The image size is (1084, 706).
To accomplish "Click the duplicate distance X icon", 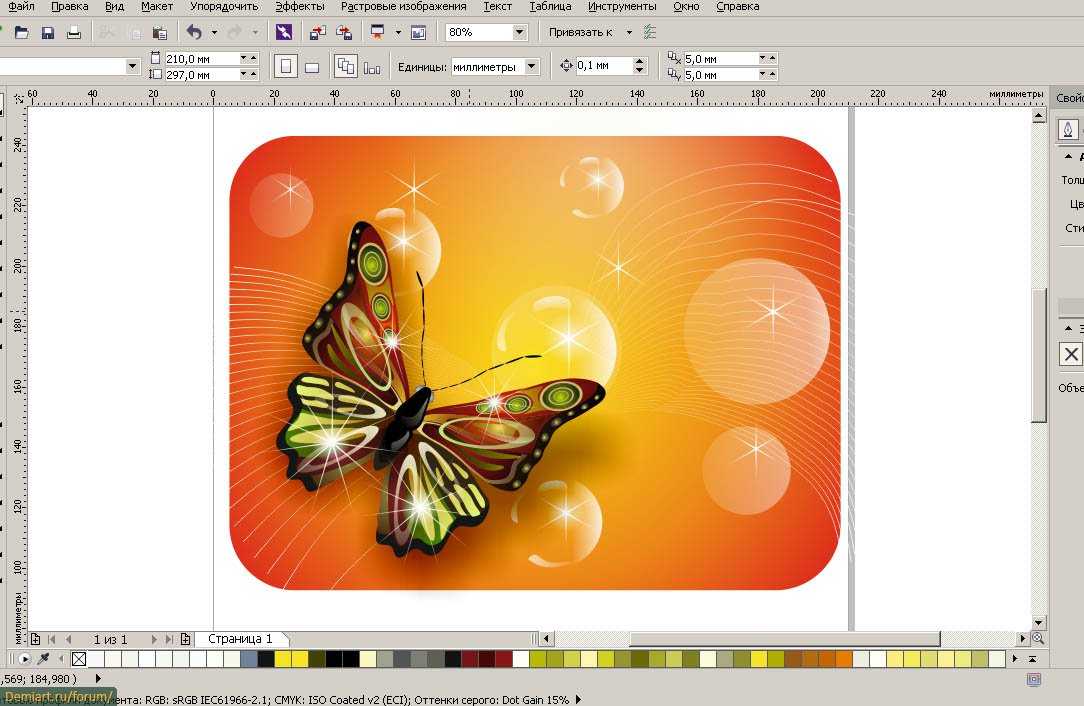I will tap(673, 58).
